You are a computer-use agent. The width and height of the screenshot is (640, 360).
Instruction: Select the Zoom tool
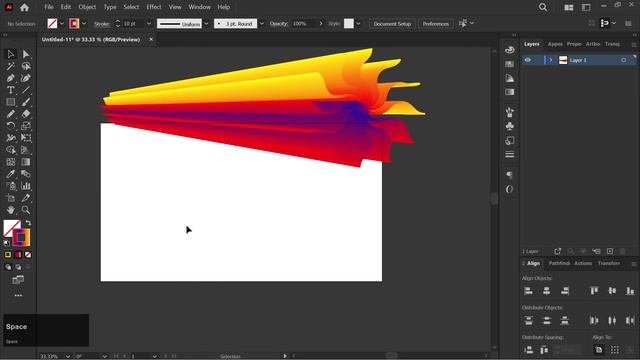coord(26,210)
